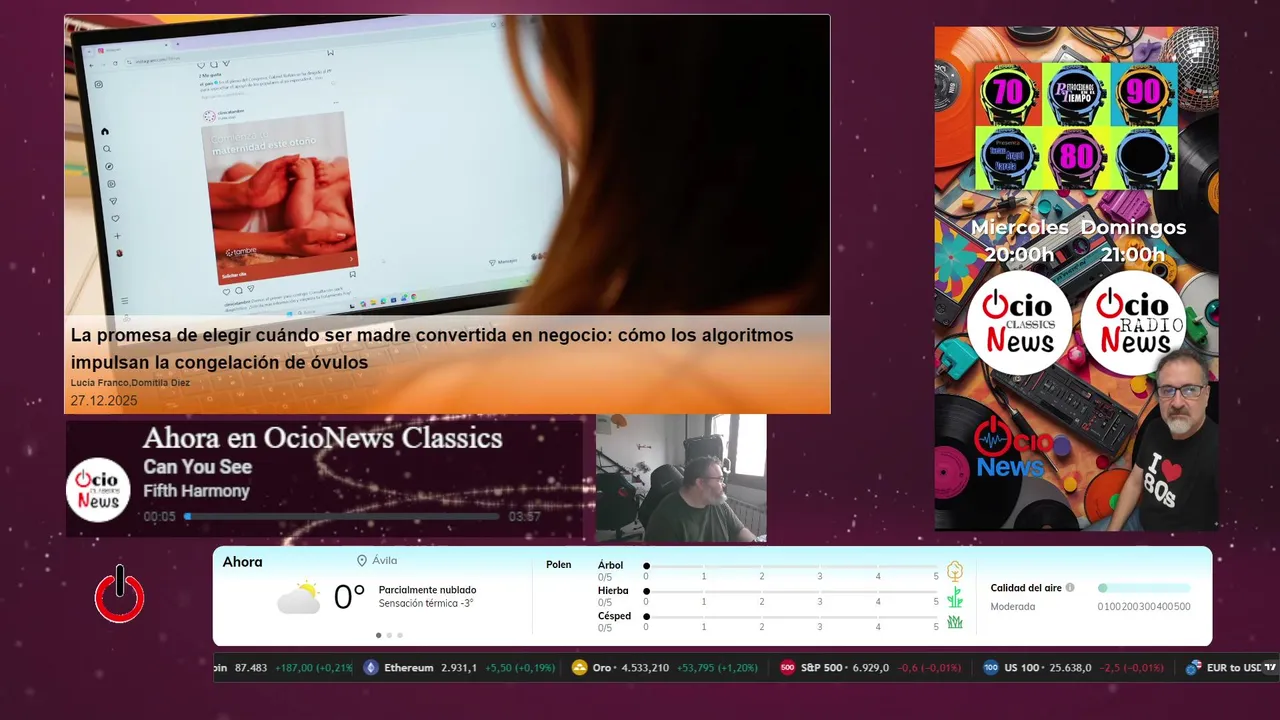
Task: Click the blank black watch tile
Action: point(1144,158)
